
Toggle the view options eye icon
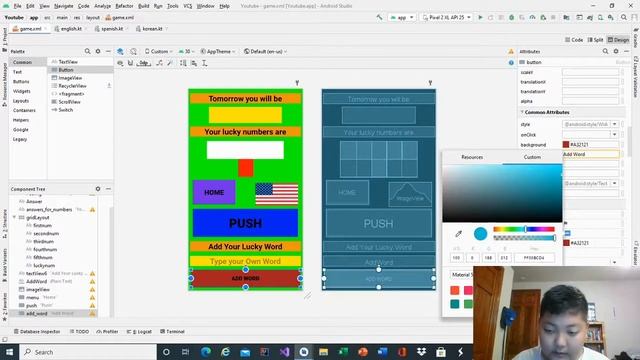click(120, 63)
